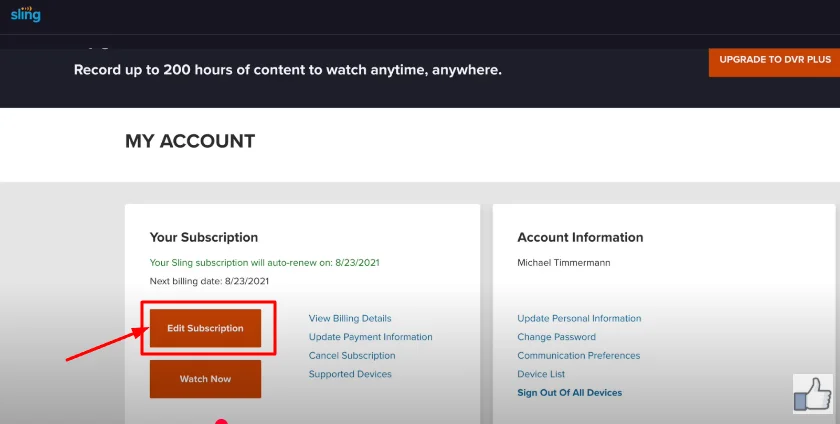
Task: Click the Your Subscription heading
Action: click(204, 237)
